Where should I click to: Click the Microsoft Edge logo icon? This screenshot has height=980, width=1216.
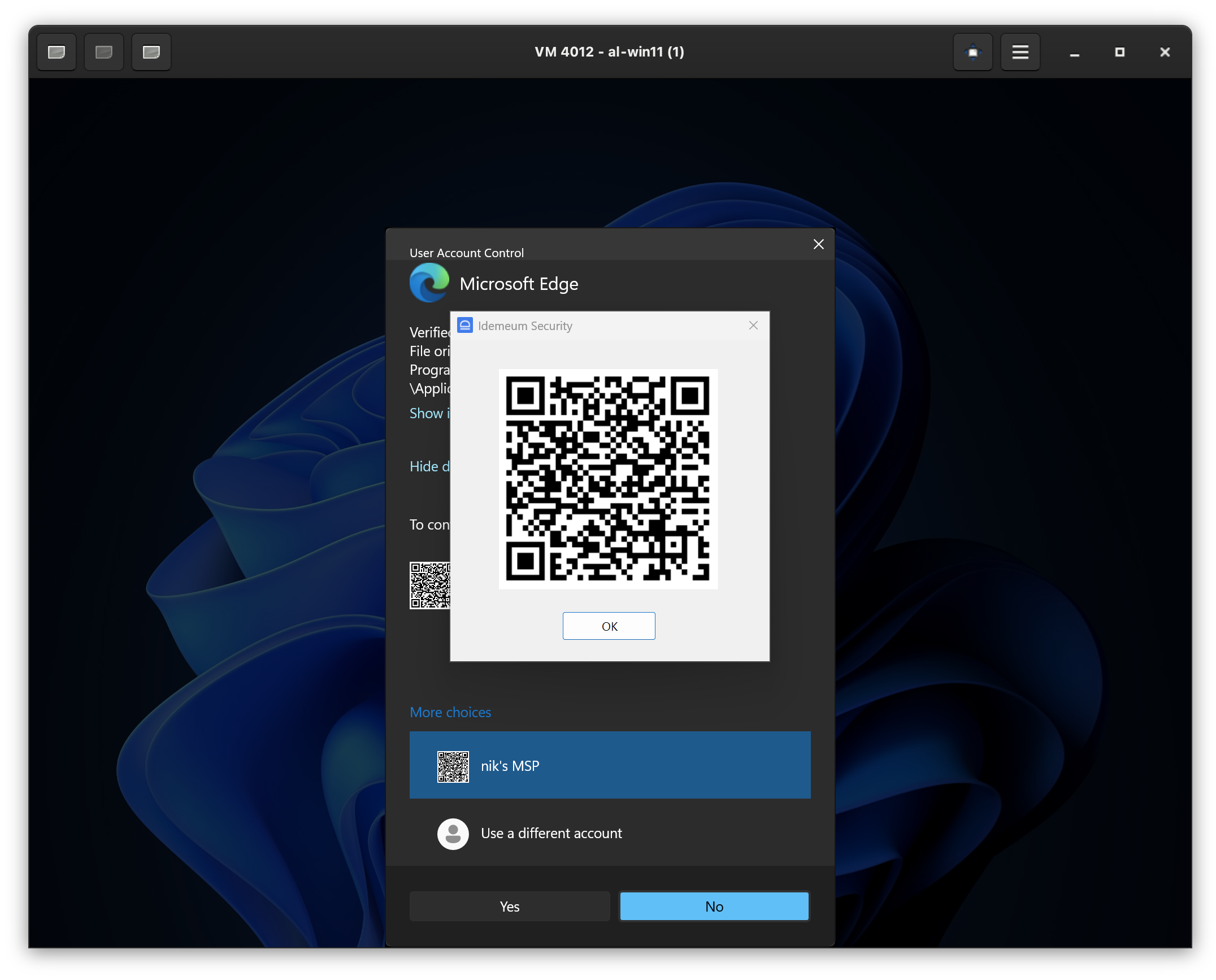click(429, 283)
